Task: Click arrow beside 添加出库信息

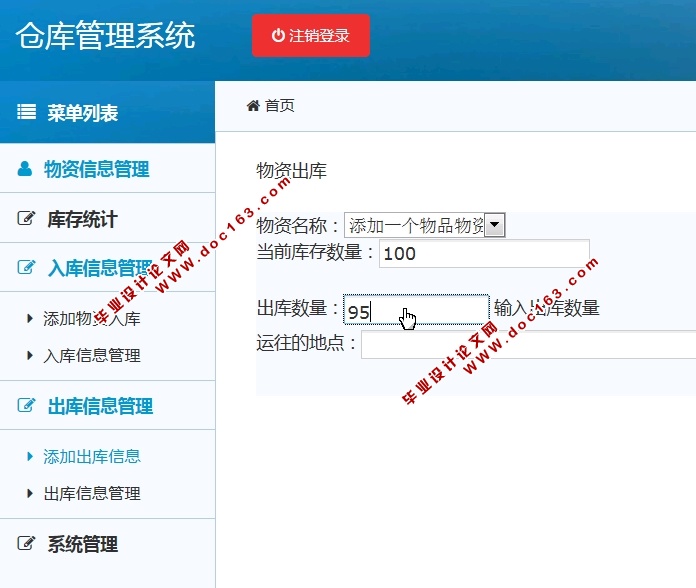Action: point(30,456)
